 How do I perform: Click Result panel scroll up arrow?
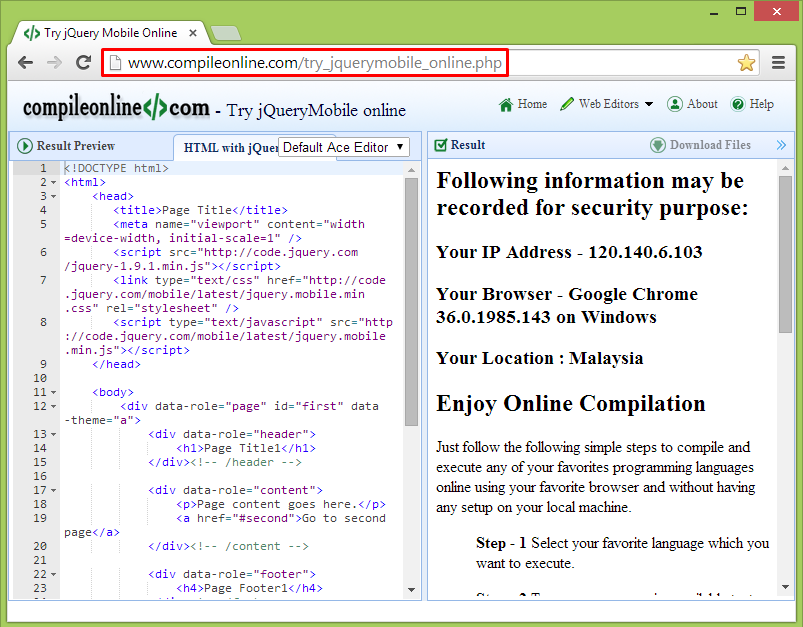click(x=785, y=168)
